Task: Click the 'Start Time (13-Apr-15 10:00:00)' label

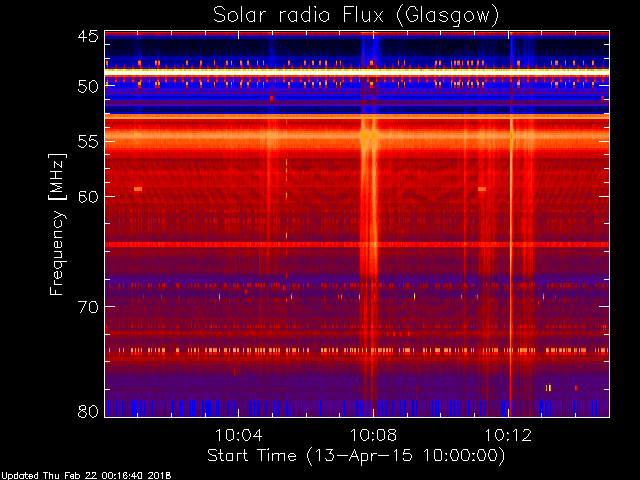Action: (356, 456)
